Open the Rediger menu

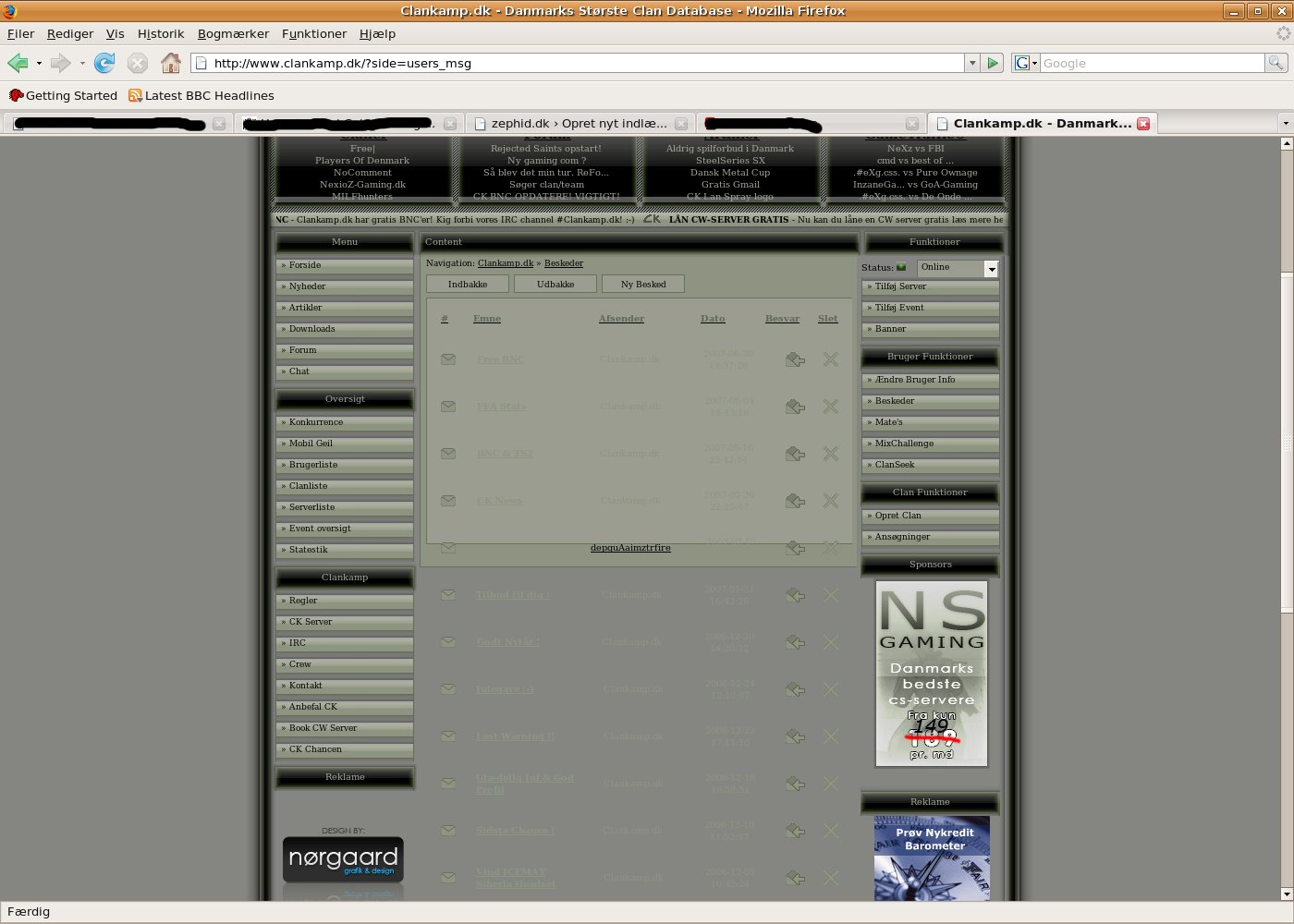(70, 33)
